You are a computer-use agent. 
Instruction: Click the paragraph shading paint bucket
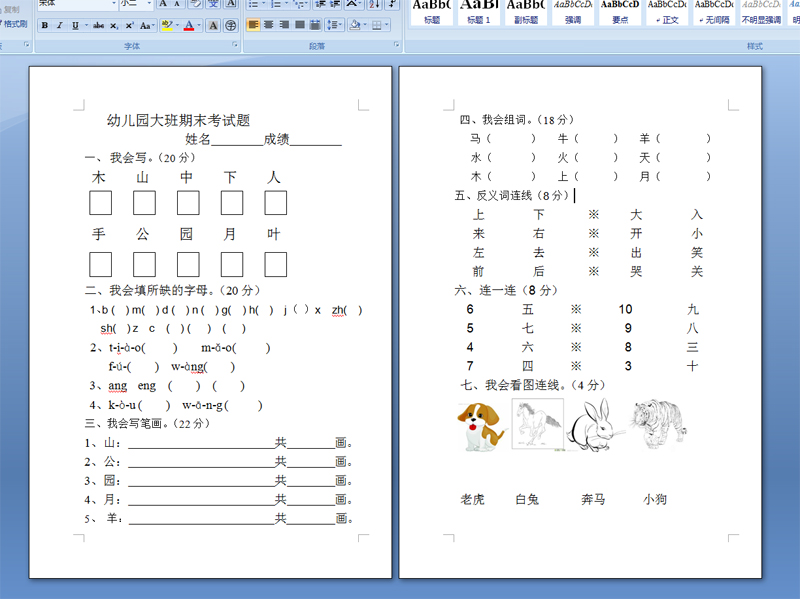coord(356,24)
